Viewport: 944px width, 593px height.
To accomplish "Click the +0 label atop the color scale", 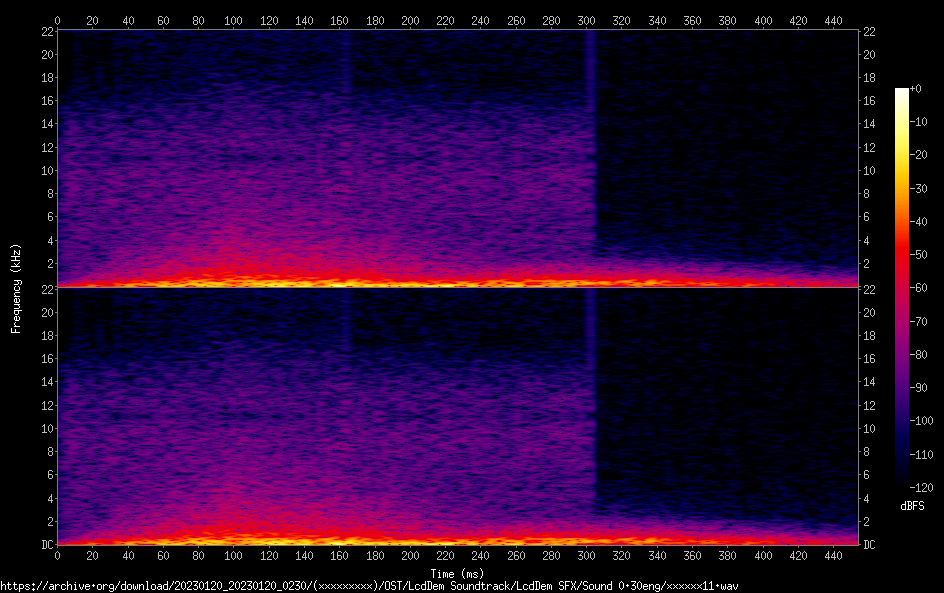I will (915, 89).
